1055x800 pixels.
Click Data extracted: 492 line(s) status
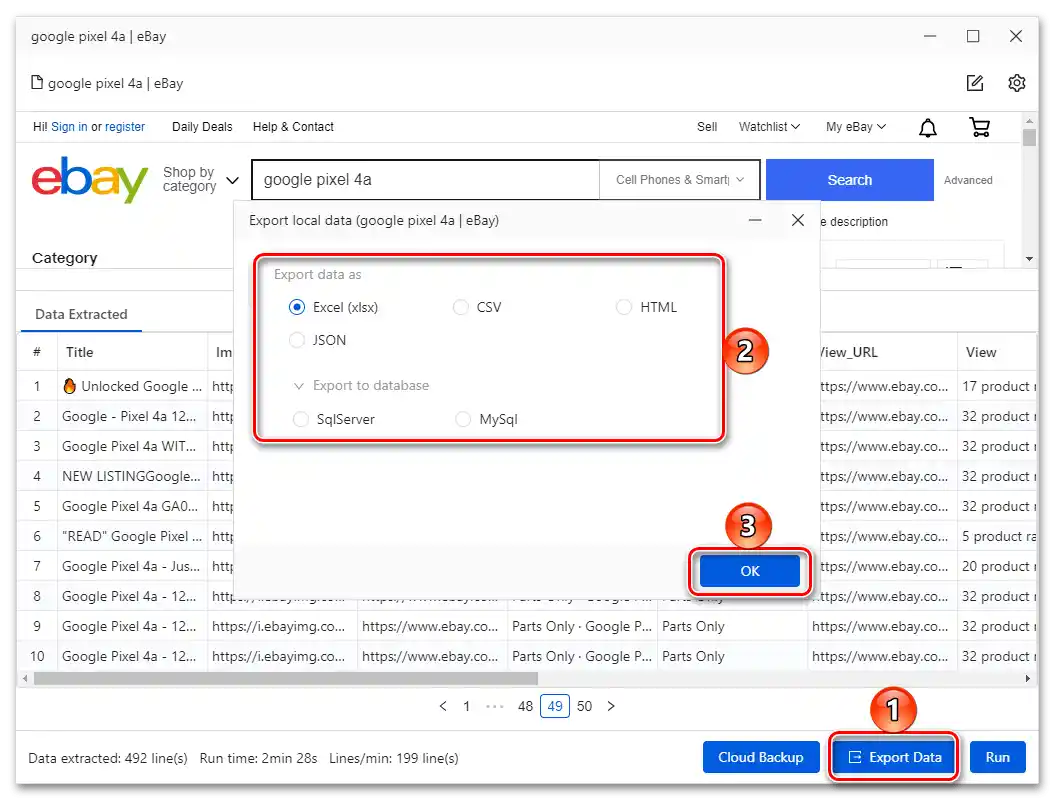pyautogui.click(x=108, y=758)
